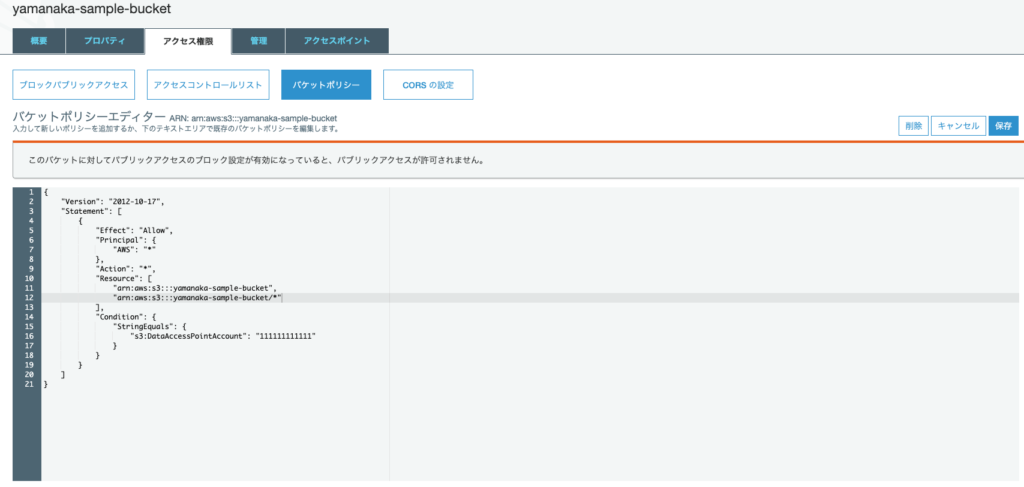Image resolution: width=1024 pixels, height=487 pixels.
Task: Switch to the プロパティ tab
Action: (105, 41)
